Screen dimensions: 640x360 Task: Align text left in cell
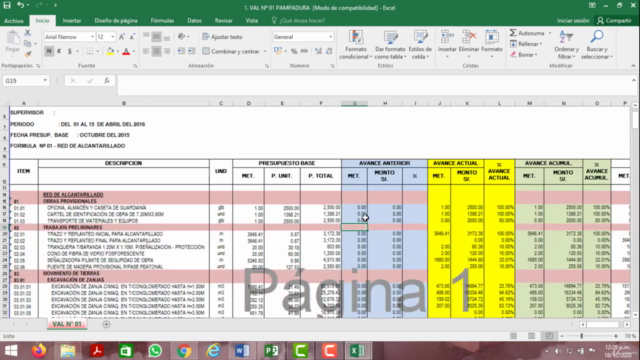(x=146, y=51)
